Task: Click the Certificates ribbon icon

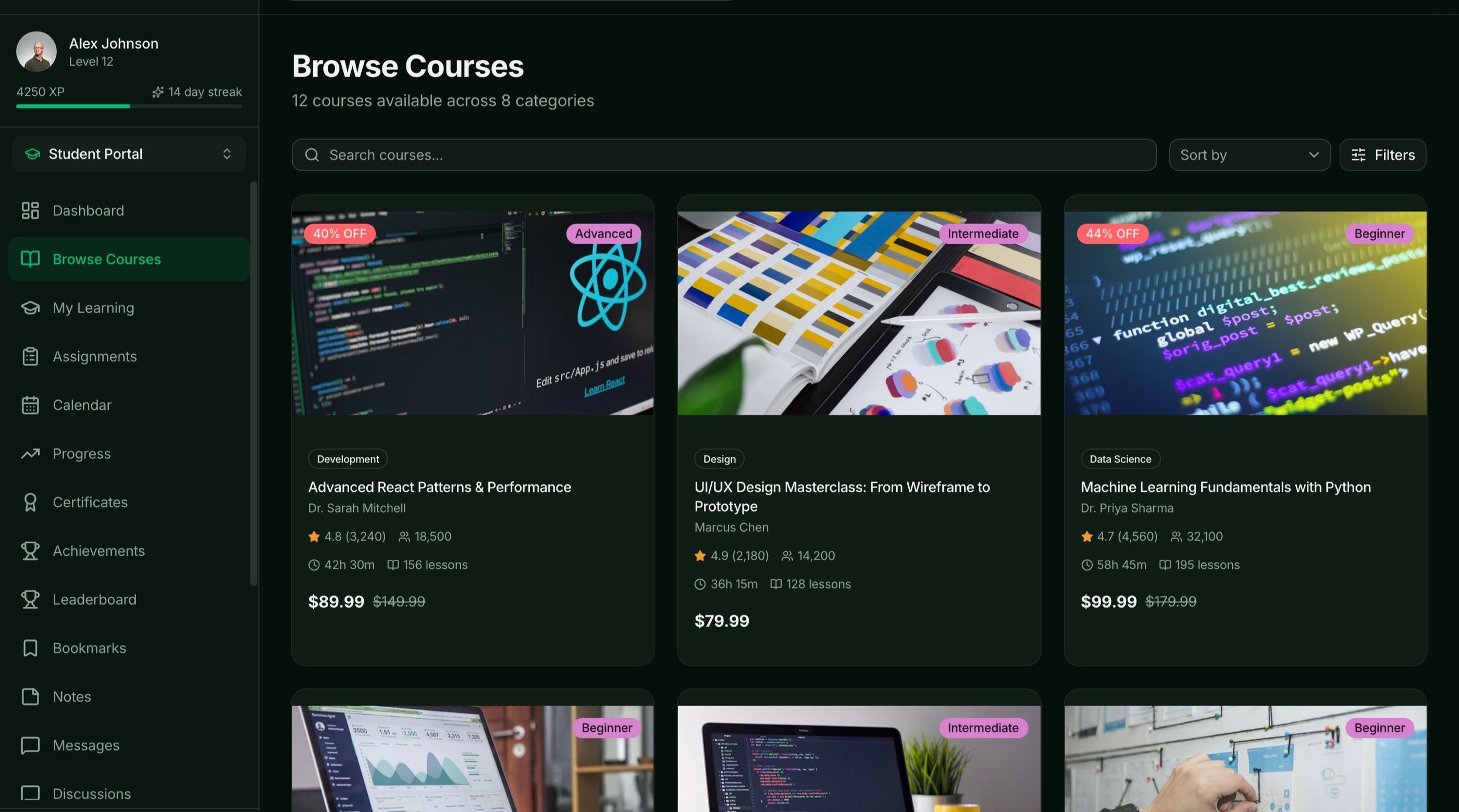Action: coord(30,502)
